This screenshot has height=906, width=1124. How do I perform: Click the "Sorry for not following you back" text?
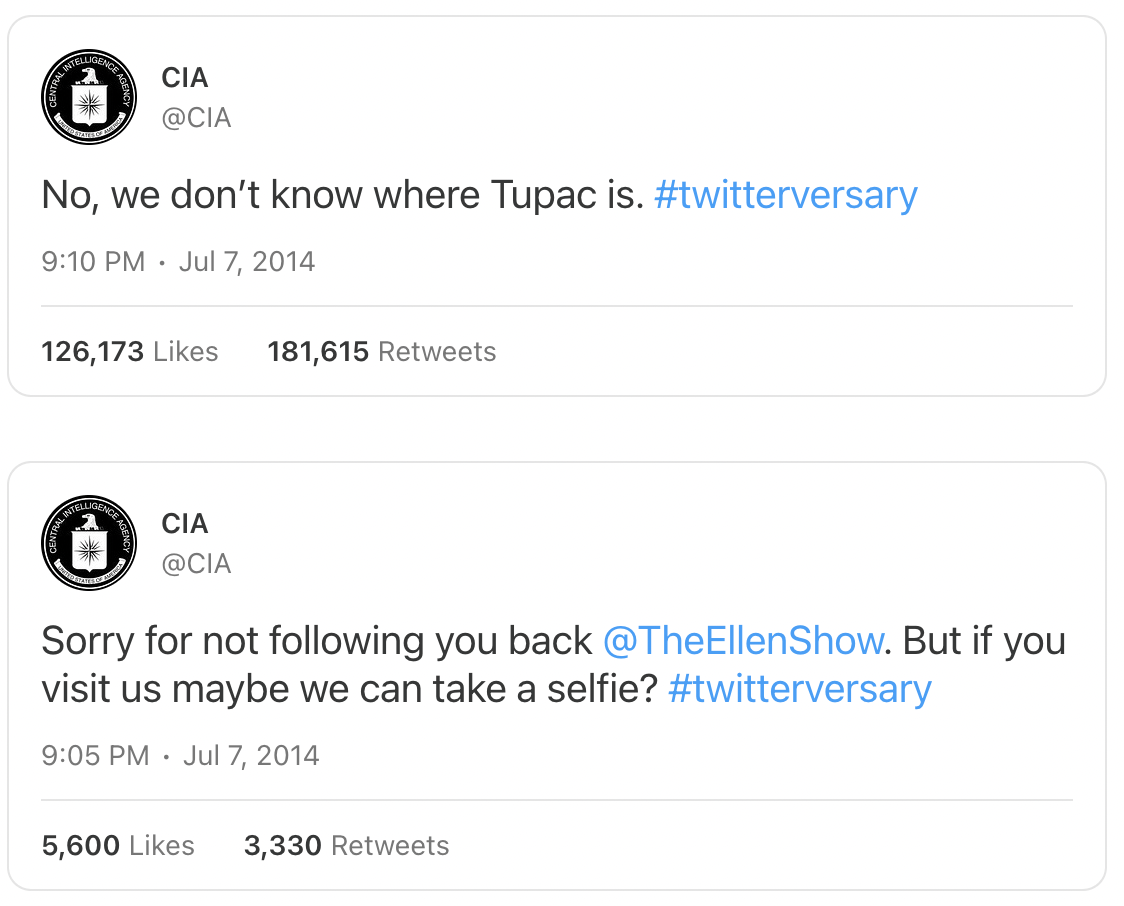pyautogui.click(x=316, y=640)
